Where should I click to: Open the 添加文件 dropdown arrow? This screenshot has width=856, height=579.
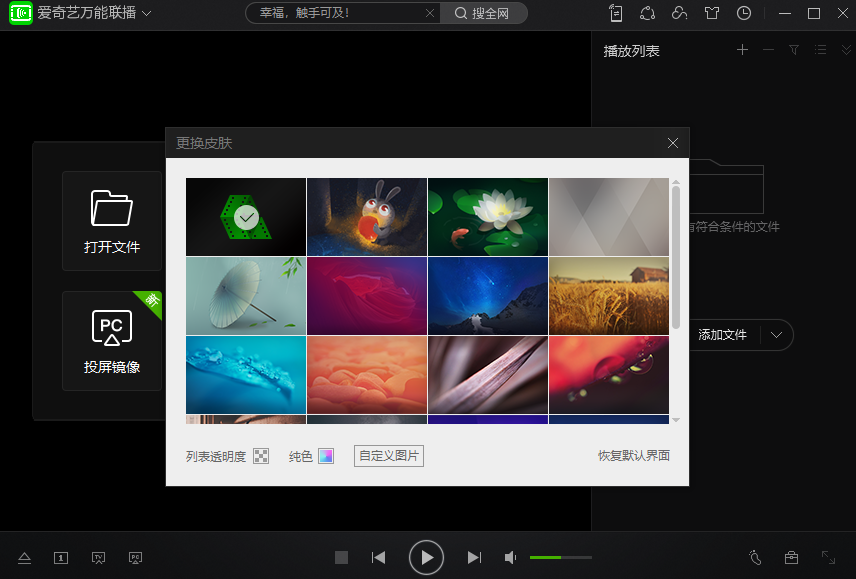[777, 335]
